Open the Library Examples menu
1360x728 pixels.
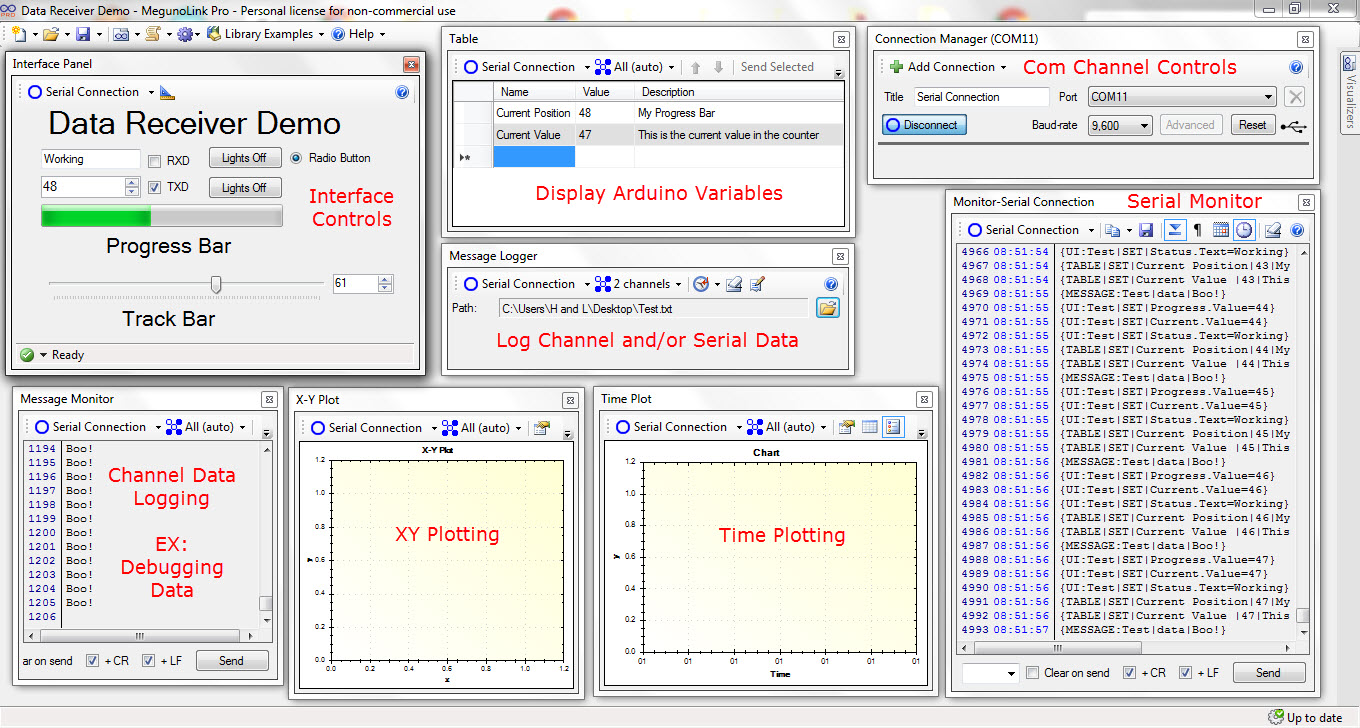266,34
